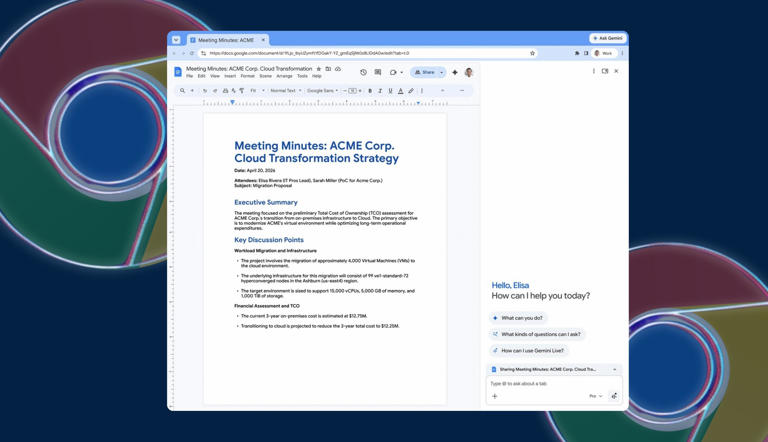Open the Format menu
Viewport: 768px width, 442px height.
pos(247,76)
